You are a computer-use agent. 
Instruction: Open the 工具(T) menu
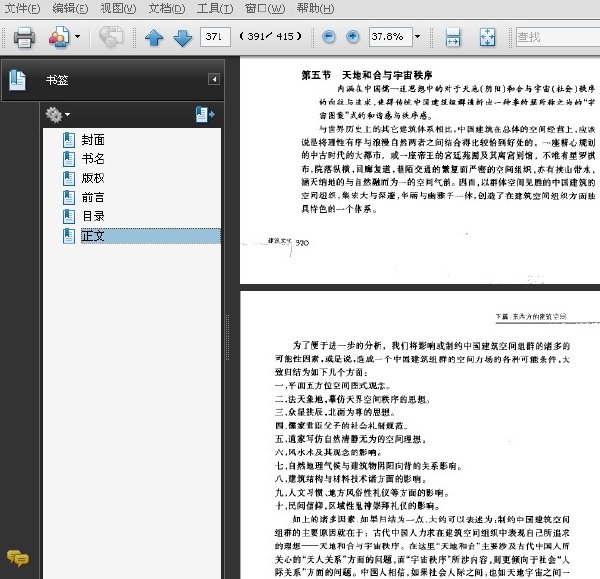pos(215,8)
